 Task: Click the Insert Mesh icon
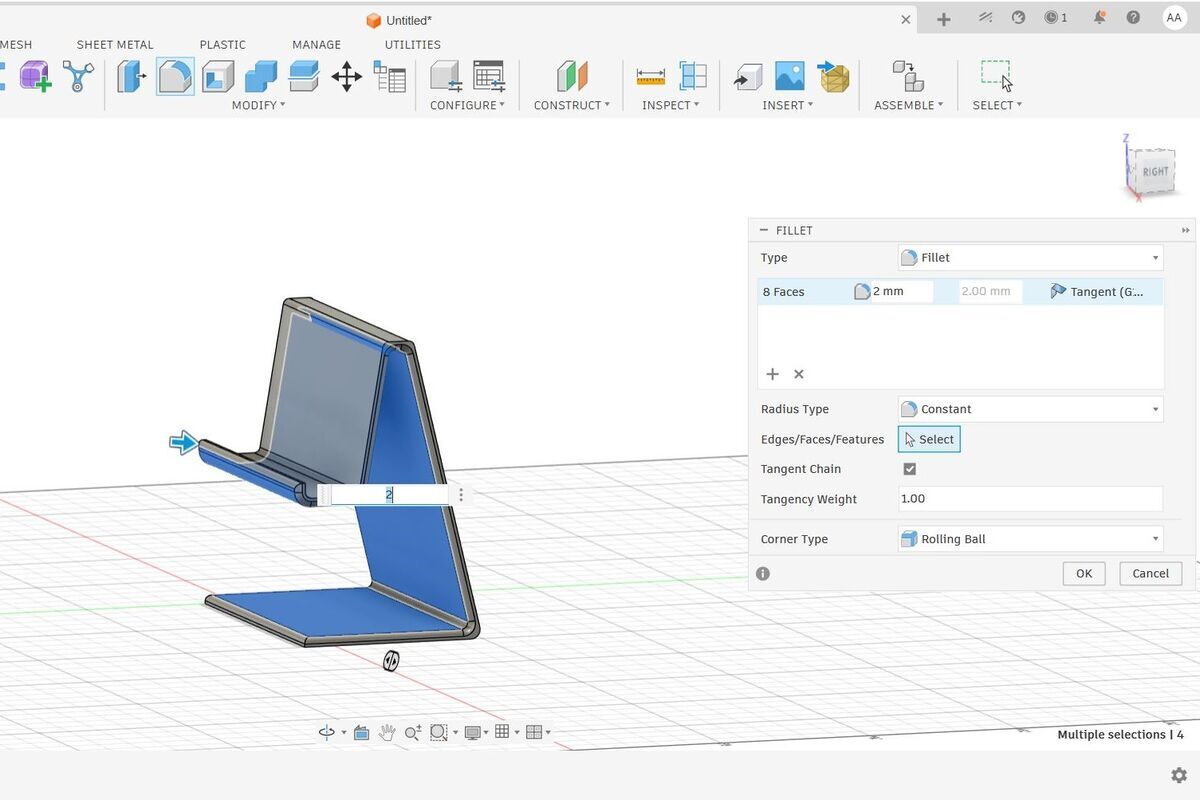pyautogui.click(x=833, y=76)
